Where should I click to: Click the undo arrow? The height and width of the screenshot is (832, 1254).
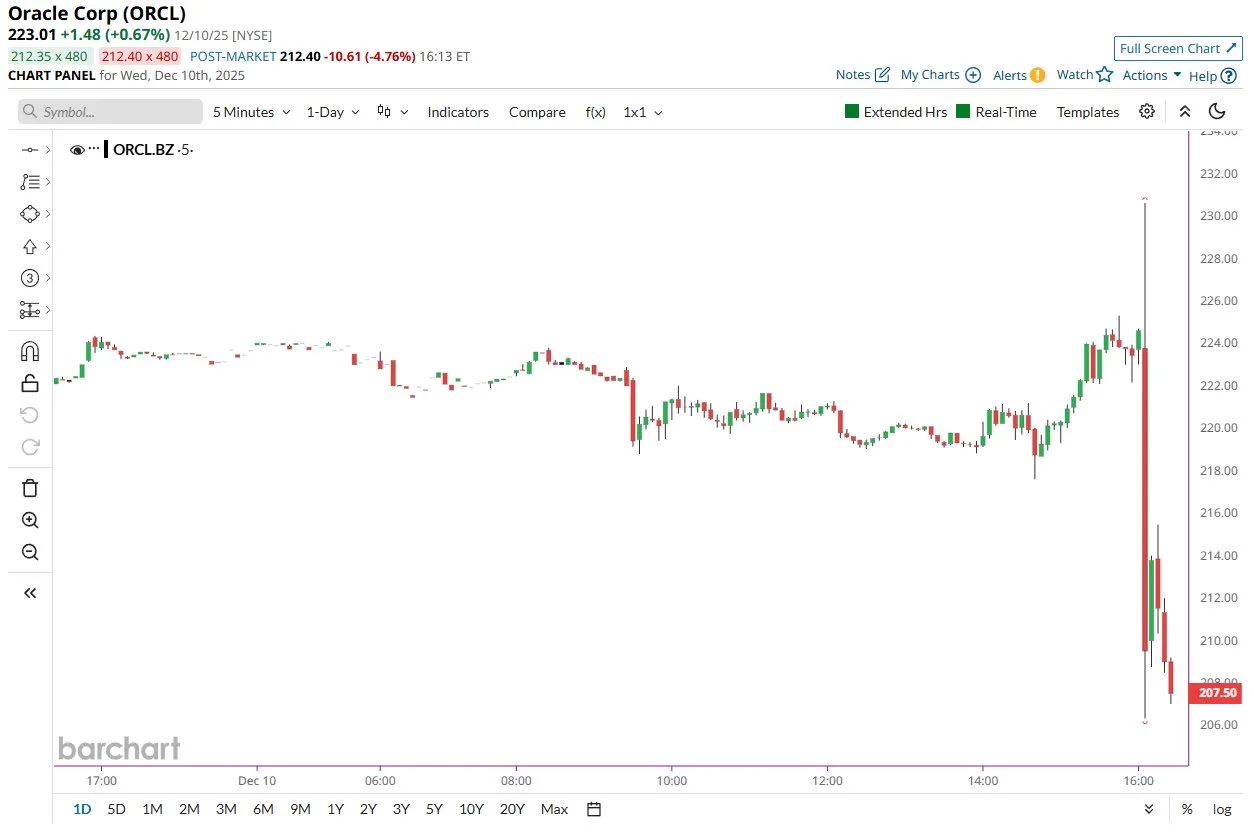click(30, 415)
